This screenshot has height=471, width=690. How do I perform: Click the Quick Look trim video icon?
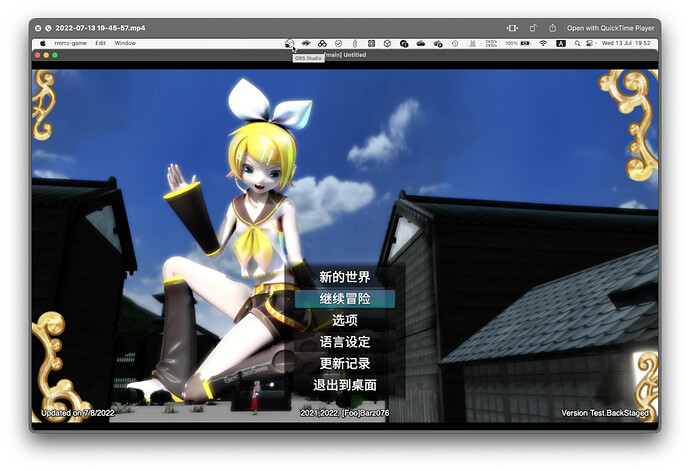point(512,28)
